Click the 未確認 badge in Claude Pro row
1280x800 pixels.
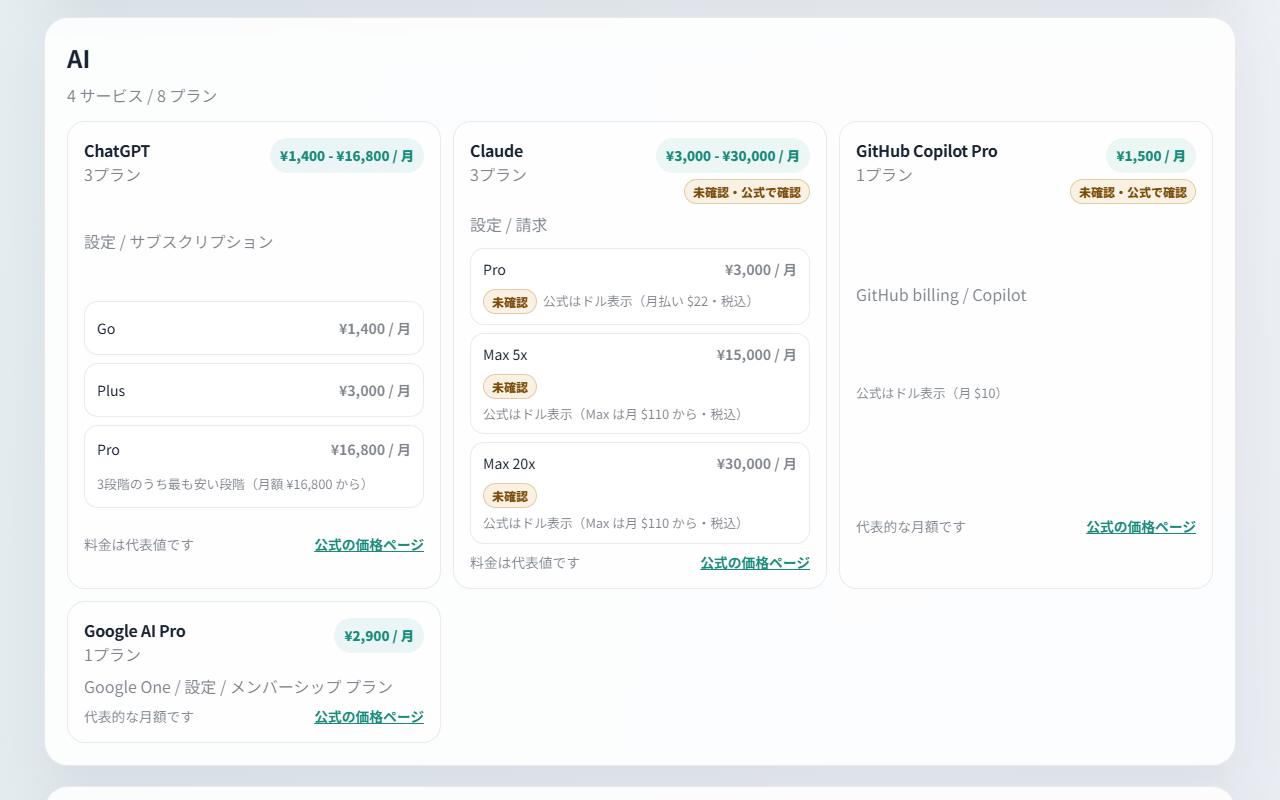point(510,302)
